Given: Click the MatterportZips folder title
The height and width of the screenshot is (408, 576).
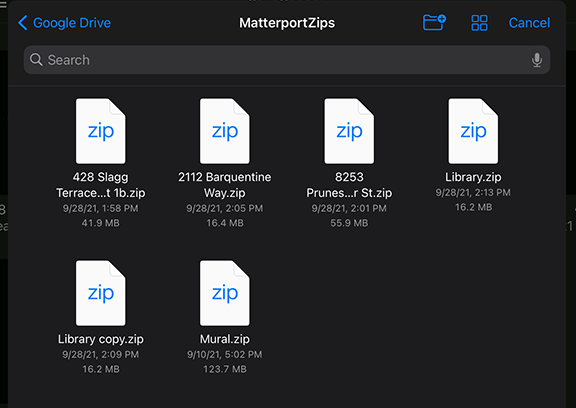Looking at the screenshot, I should click(287, 23).
